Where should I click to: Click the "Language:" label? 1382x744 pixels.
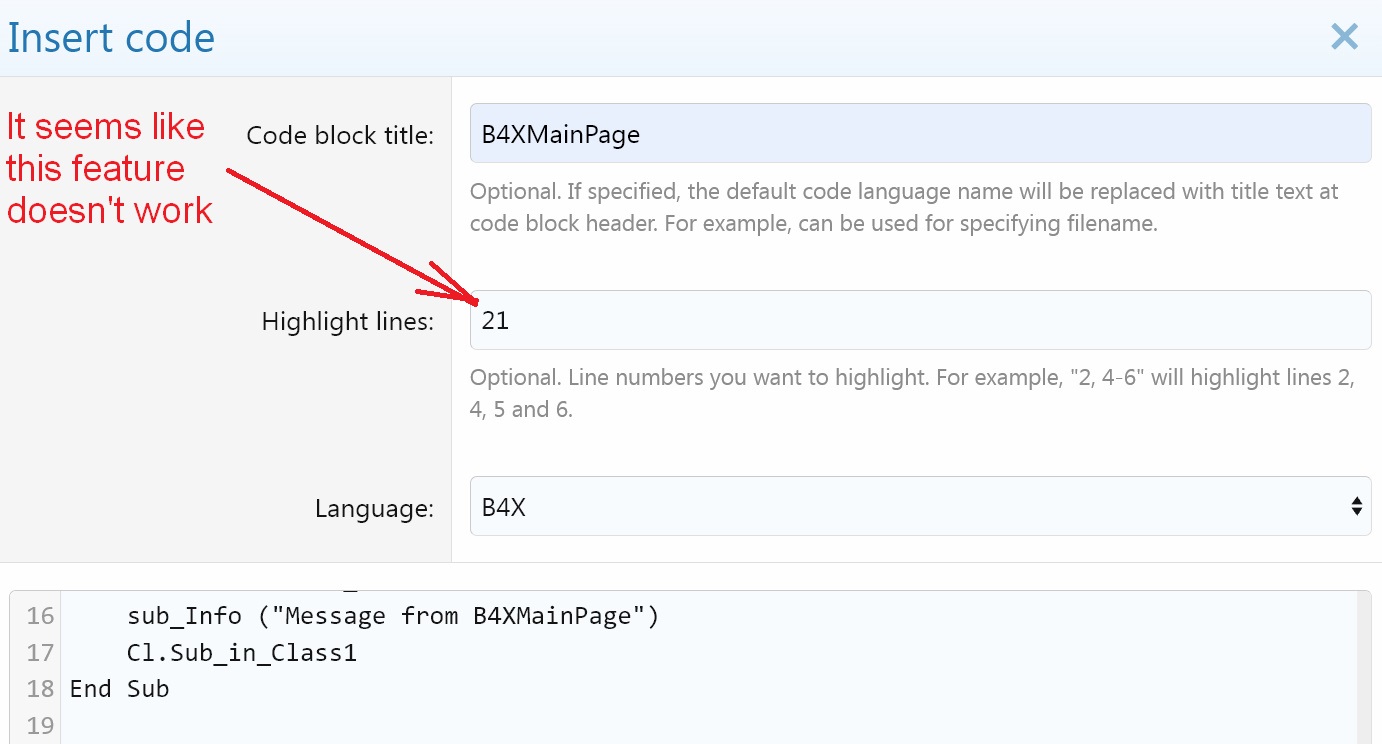click(374, 508)
